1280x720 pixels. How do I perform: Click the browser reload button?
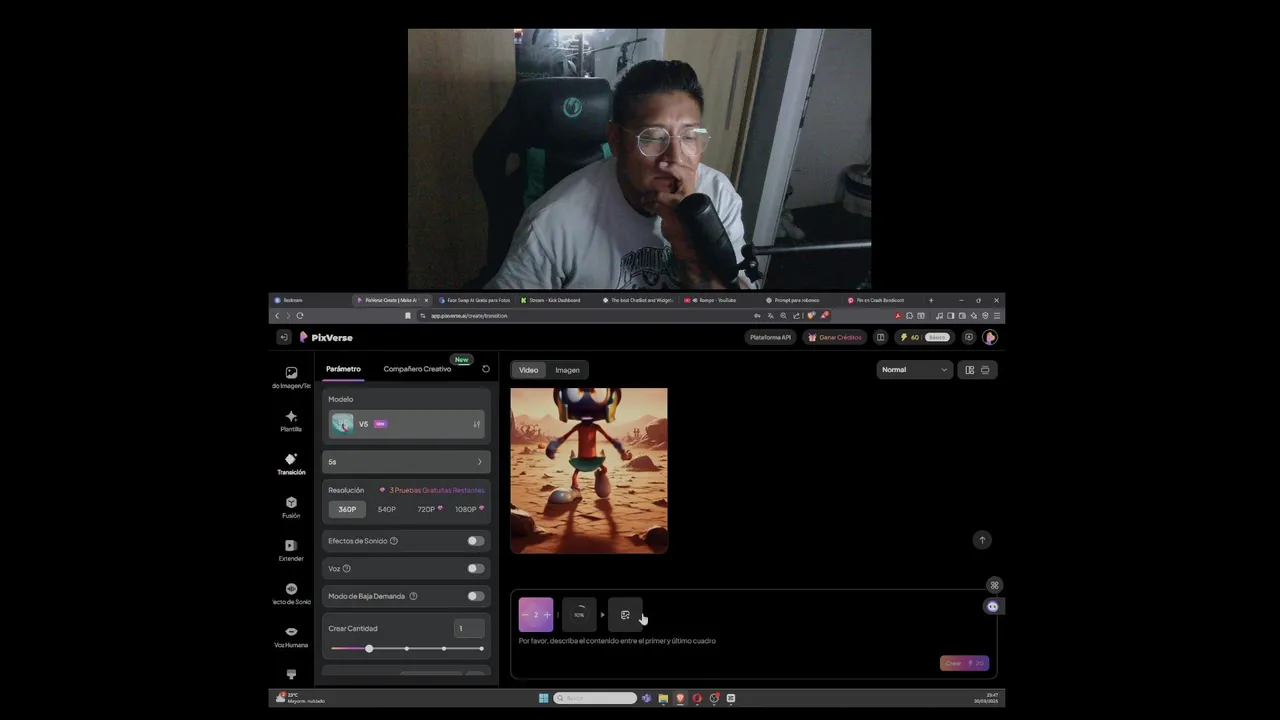[x=300, y=315]
